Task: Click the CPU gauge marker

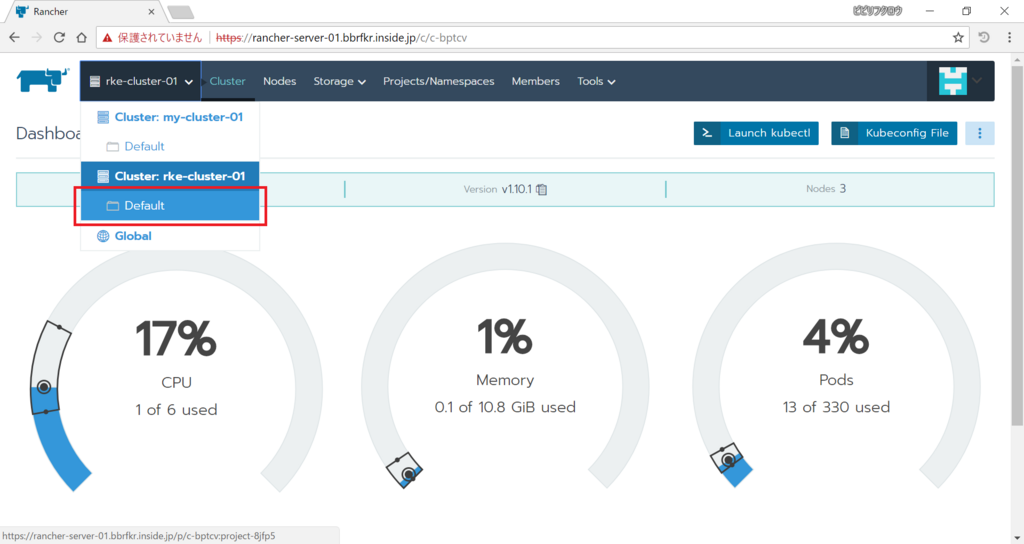Action: (44, 387)
